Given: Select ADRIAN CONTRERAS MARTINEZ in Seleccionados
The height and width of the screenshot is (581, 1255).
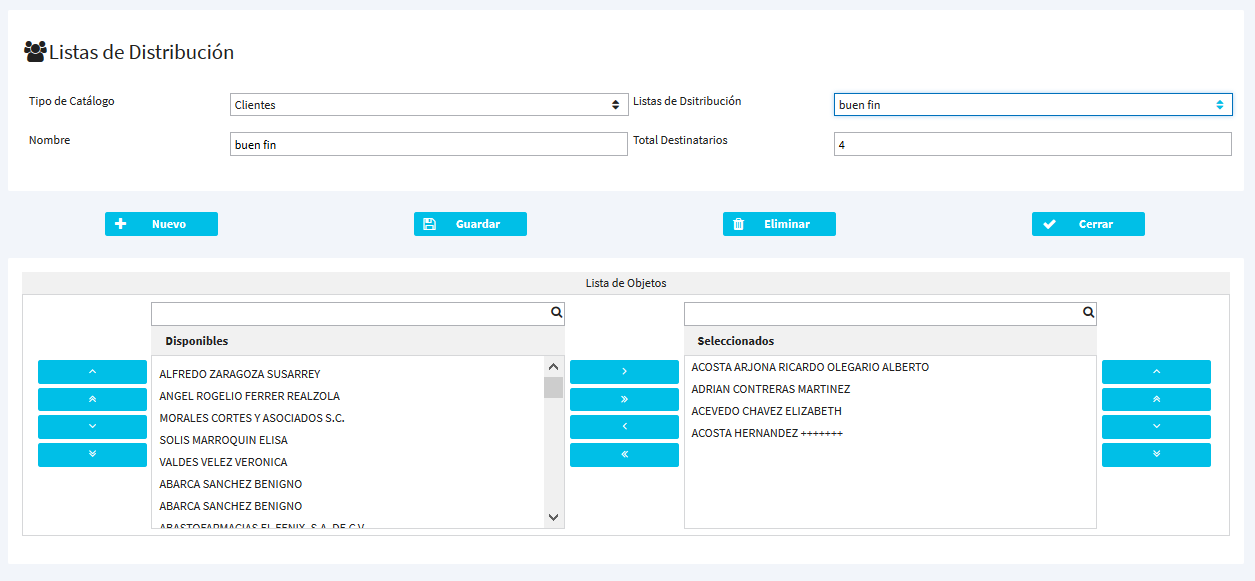Looking at the screenshot, I should 770,389.
